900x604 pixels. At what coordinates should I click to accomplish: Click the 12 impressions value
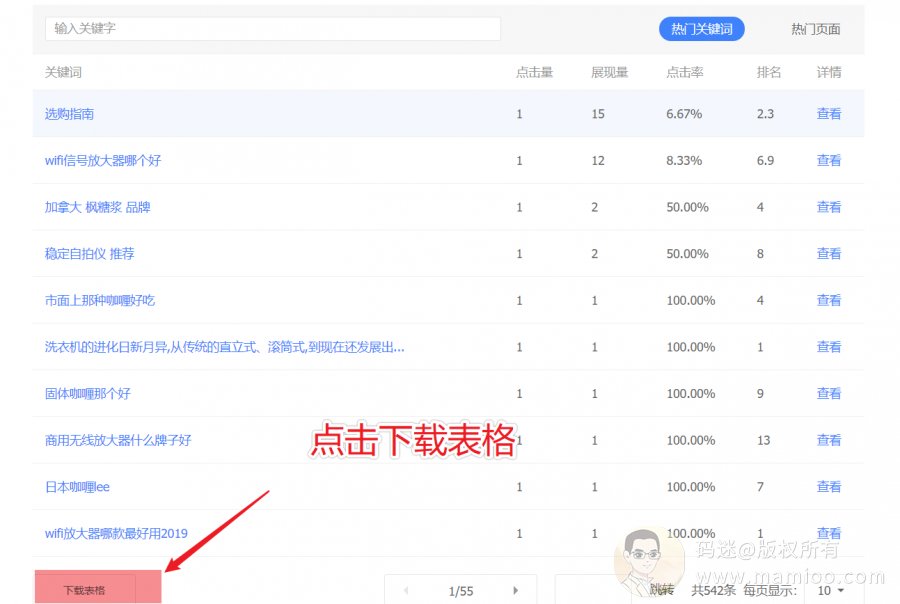tap(598, 160)
